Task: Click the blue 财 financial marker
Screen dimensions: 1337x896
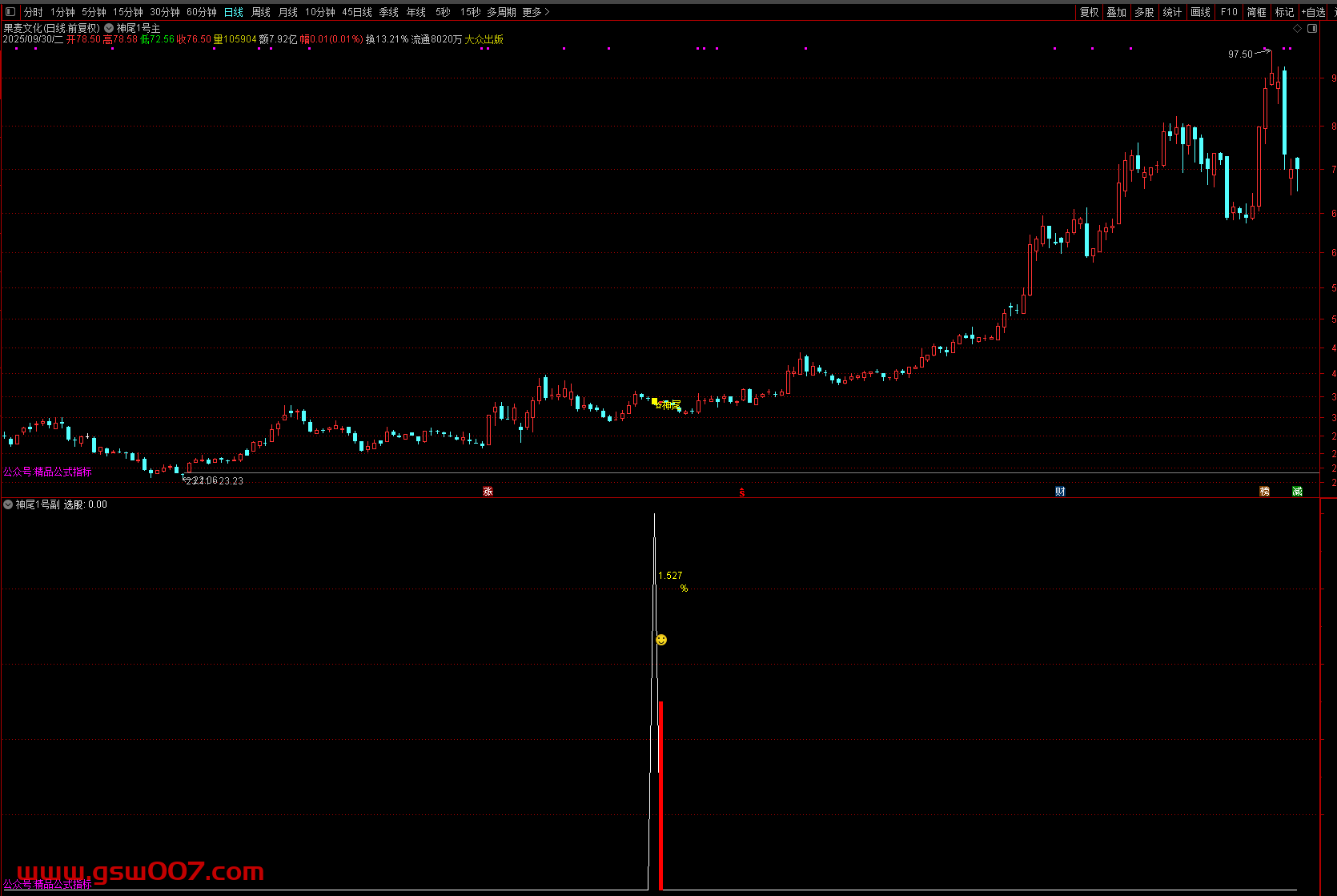Action: pos(1060,492)
